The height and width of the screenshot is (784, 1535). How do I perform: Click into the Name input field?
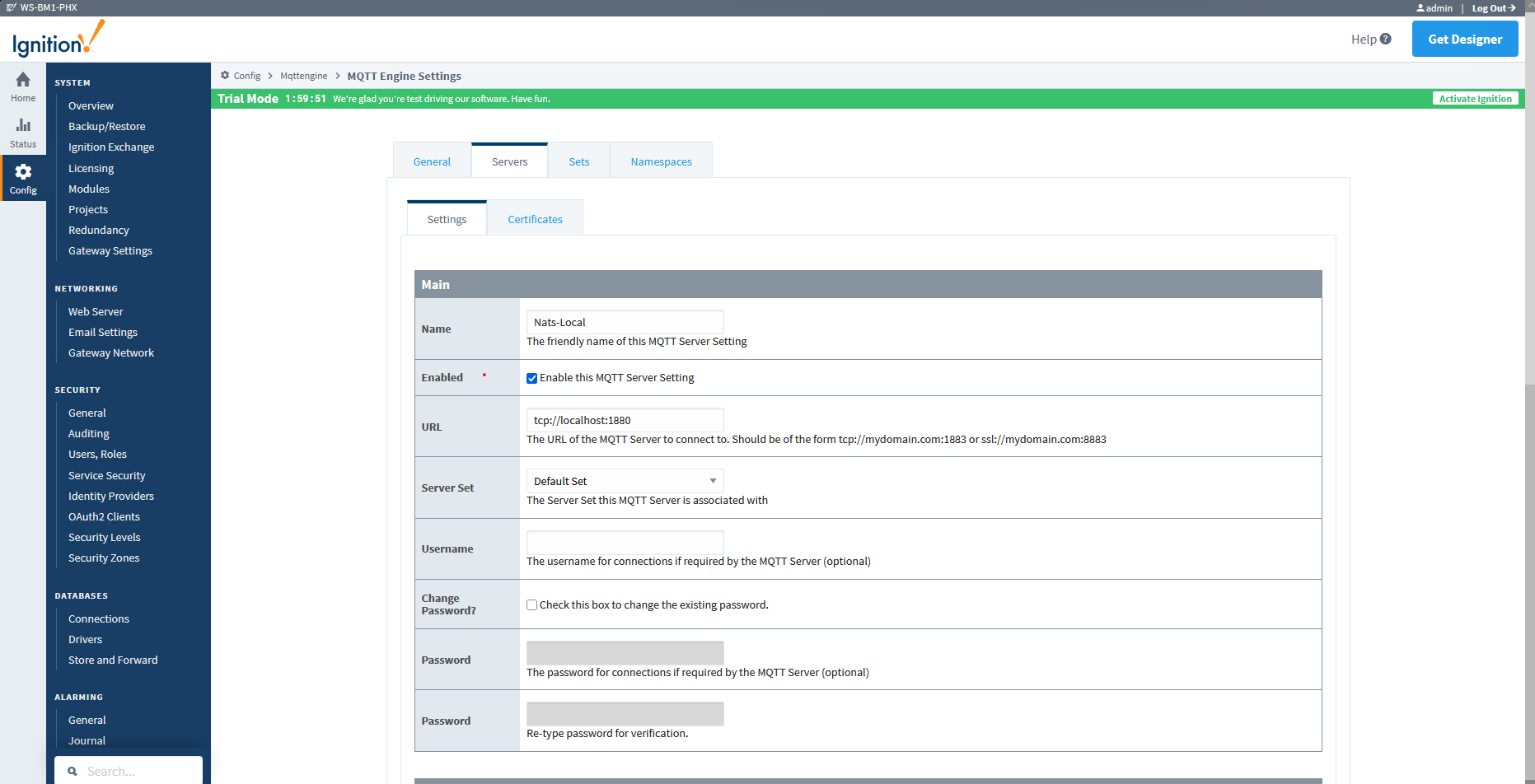tap(625, 322)
